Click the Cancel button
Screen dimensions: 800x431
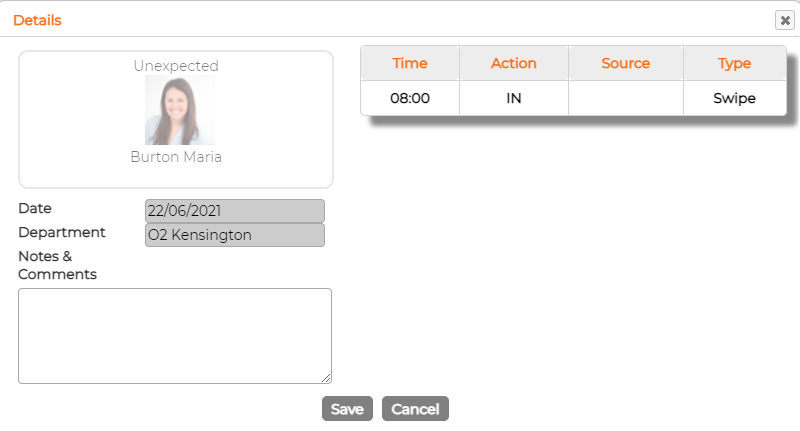tap(415, 409)
